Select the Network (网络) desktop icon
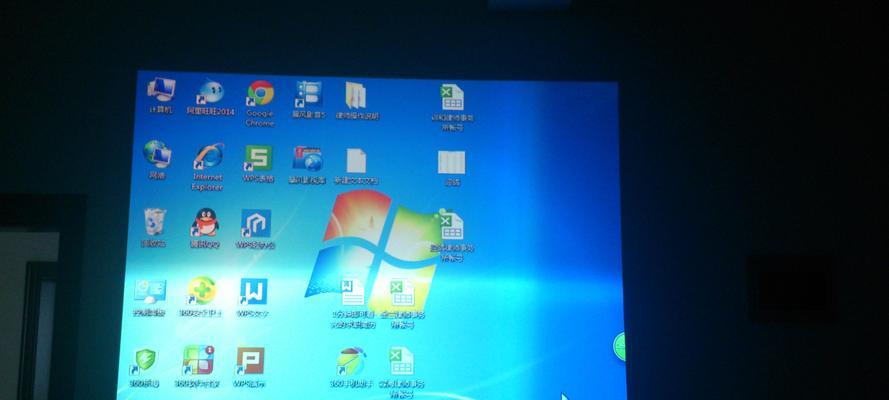 click(157, 160)
